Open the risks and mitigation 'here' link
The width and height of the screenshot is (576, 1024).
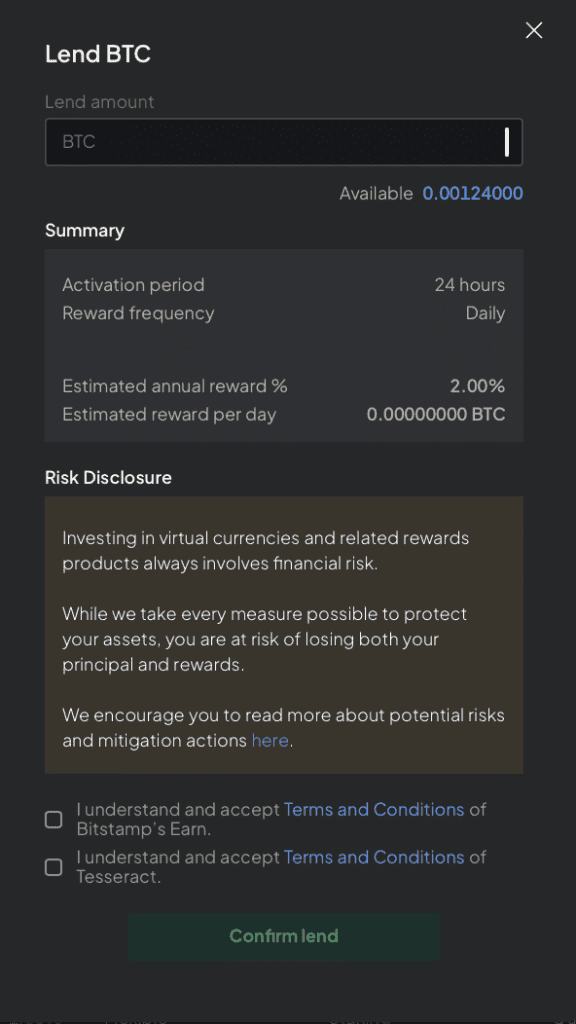coord(270,740)
